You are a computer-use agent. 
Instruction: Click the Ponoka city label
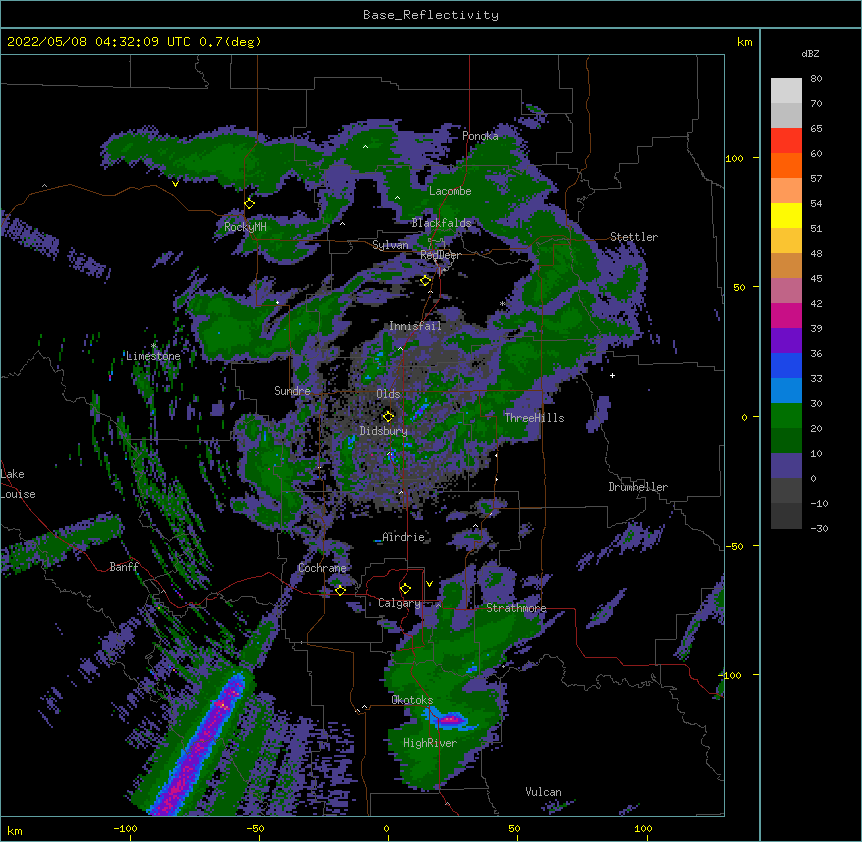pos(480,136)
